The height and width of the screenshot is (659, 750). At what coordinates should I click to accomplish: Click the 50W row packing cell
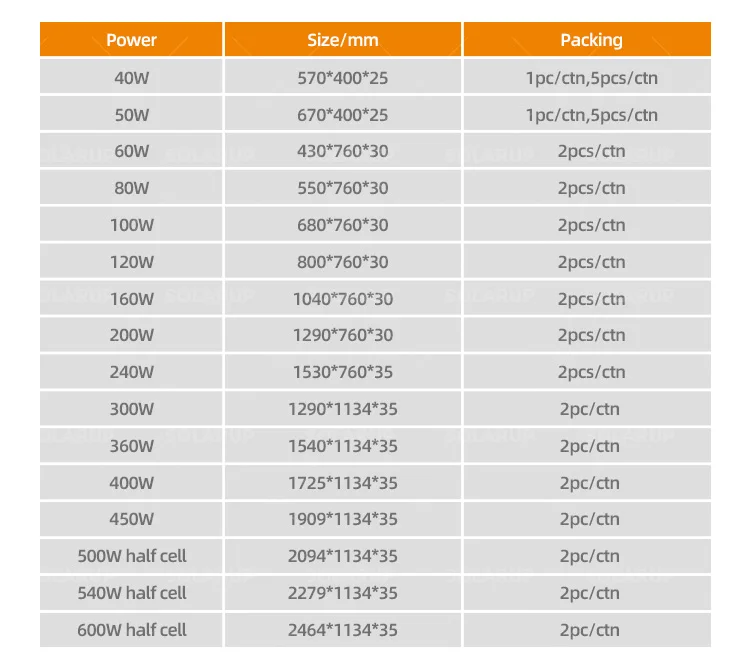click(591, 115)
